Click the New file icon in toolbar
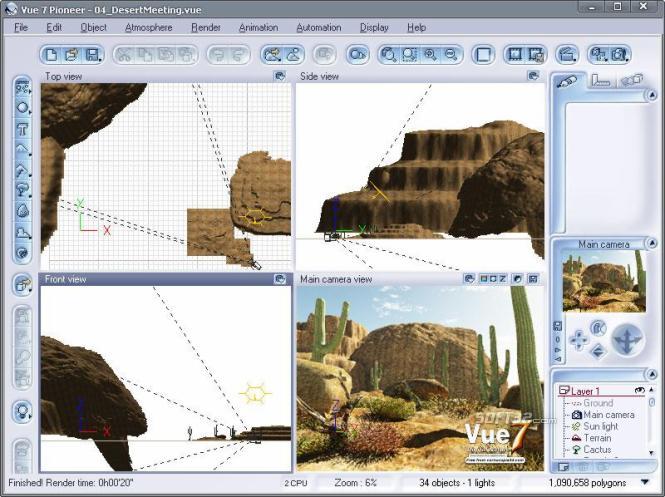This screenshot has width=665, height=497. (51, 54)
